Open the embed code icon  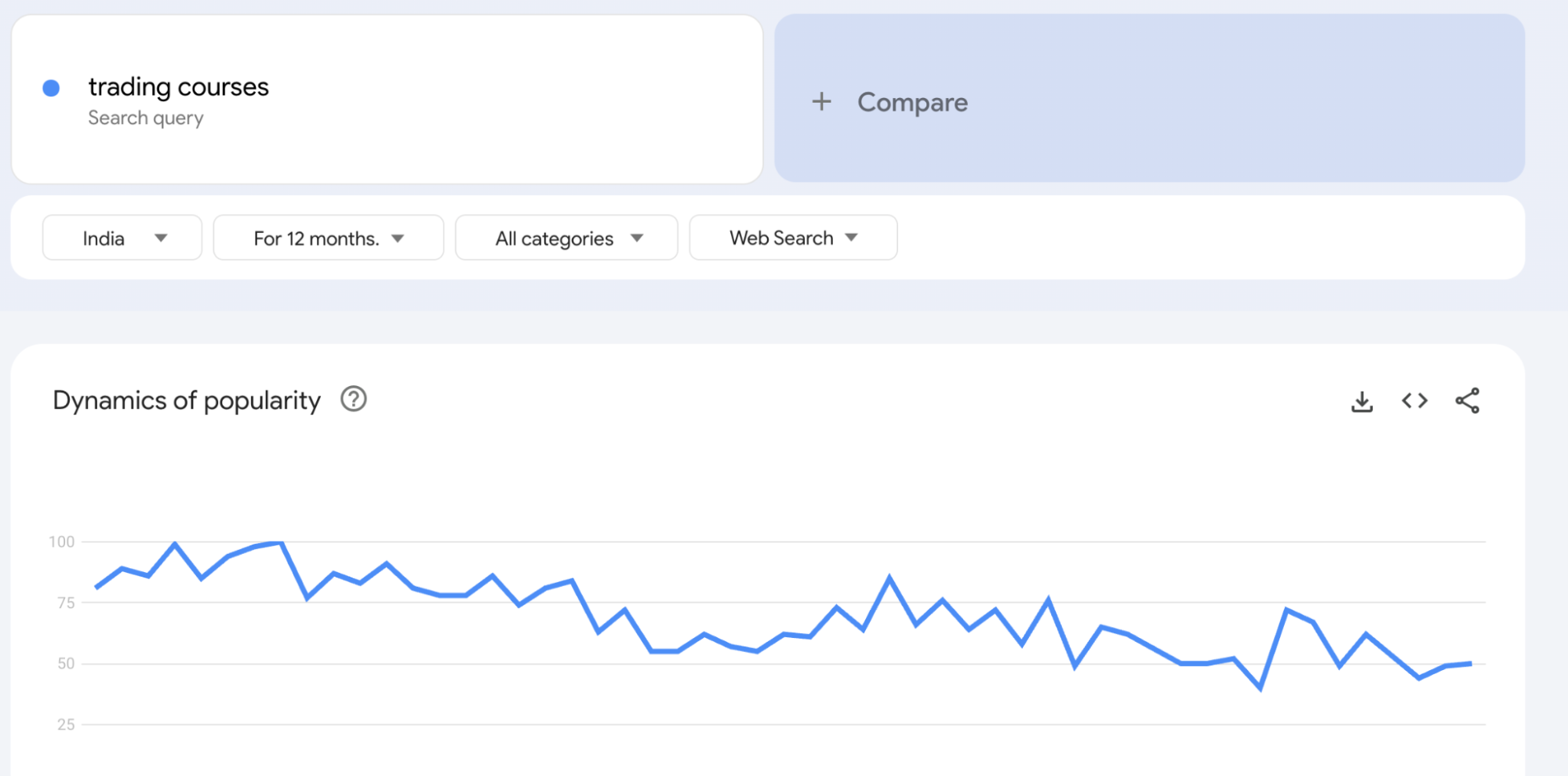click(1414, 401)
